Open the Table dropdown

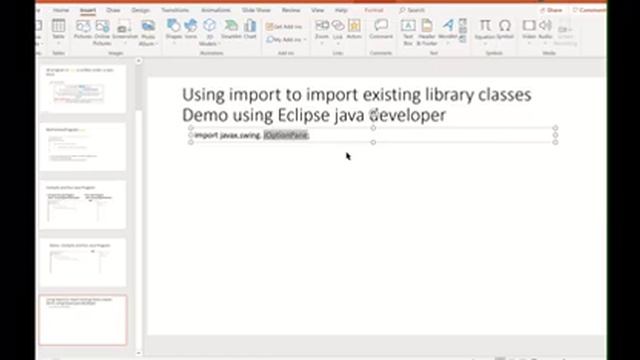click(x=58, y=43)
